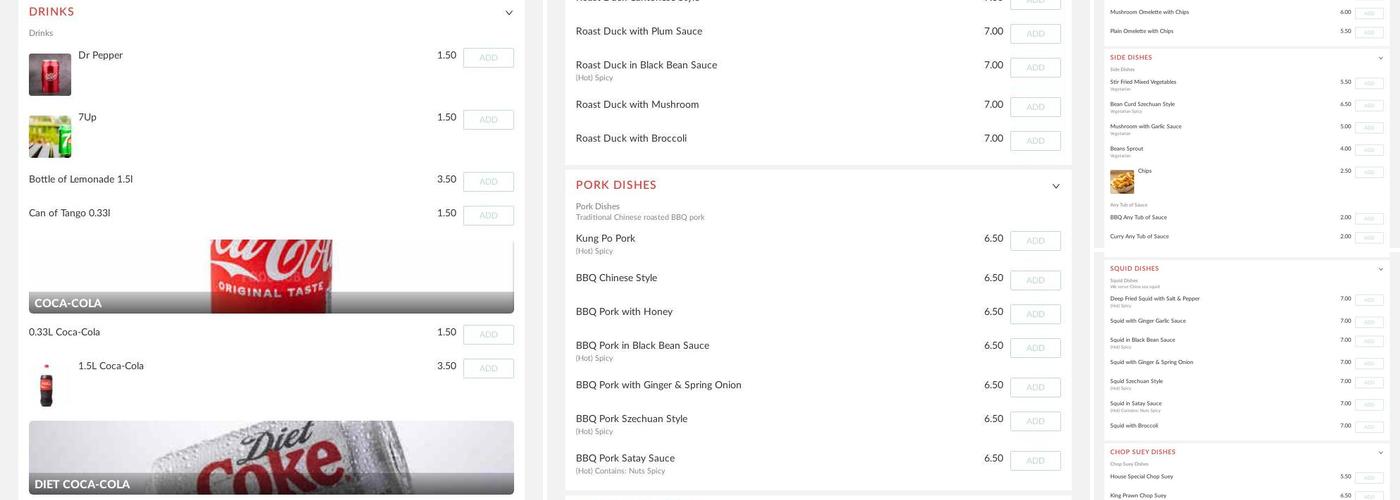Add Dr Pepper to the order
1400x500 pixels.
pyautogui.click(x=488, y=58)
